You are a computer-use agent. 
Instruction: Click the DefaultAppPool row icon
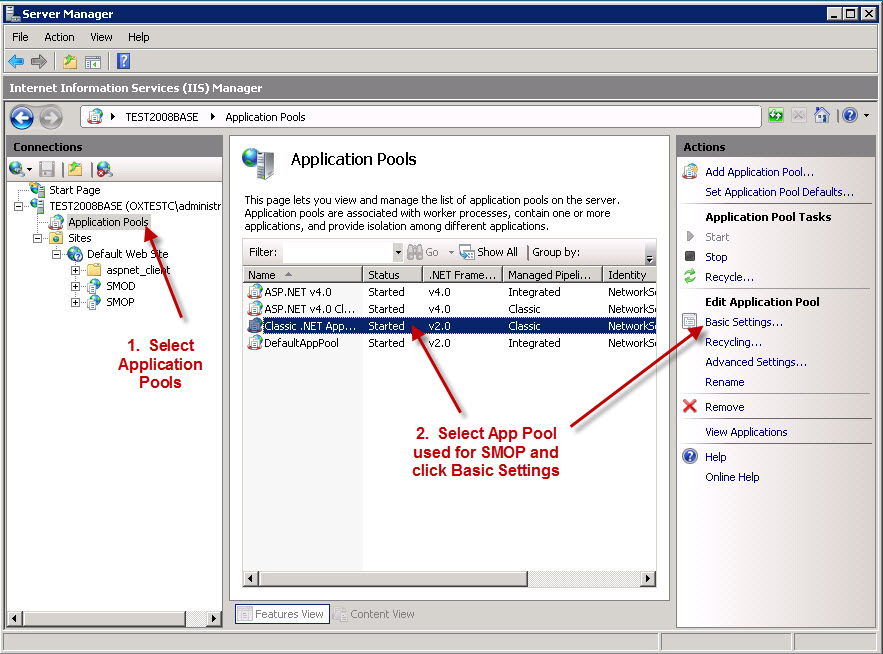(255, 342)
